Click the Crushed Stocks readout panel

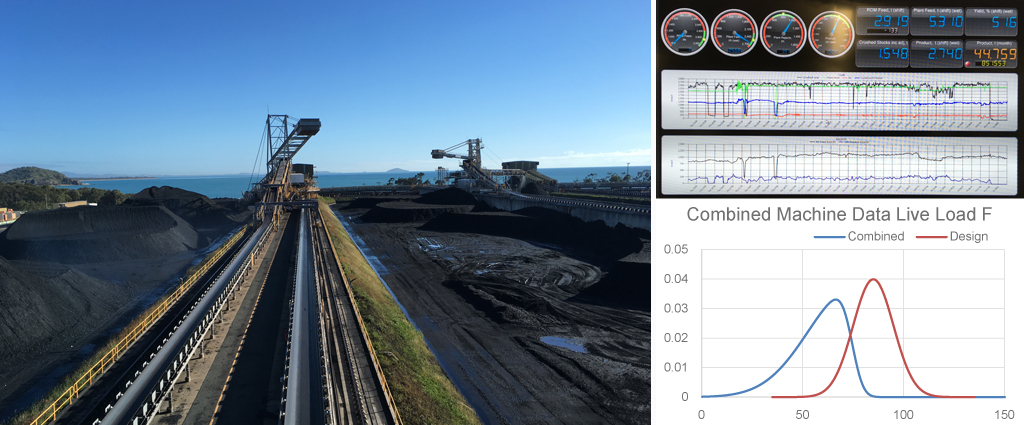point(883,53)
